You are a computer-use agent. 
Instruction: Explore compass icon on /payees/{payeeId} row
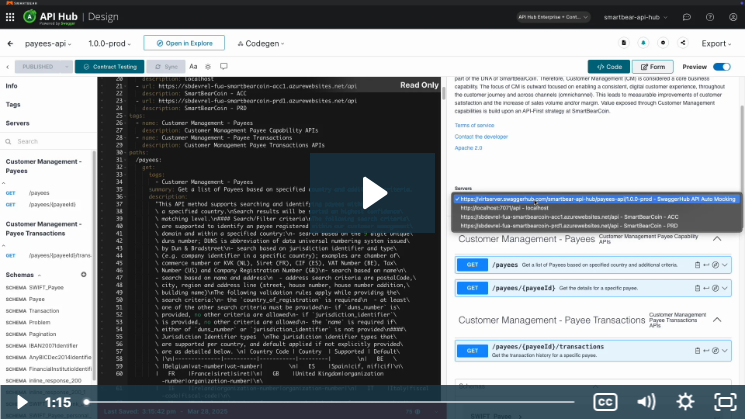tap(715, 288)
